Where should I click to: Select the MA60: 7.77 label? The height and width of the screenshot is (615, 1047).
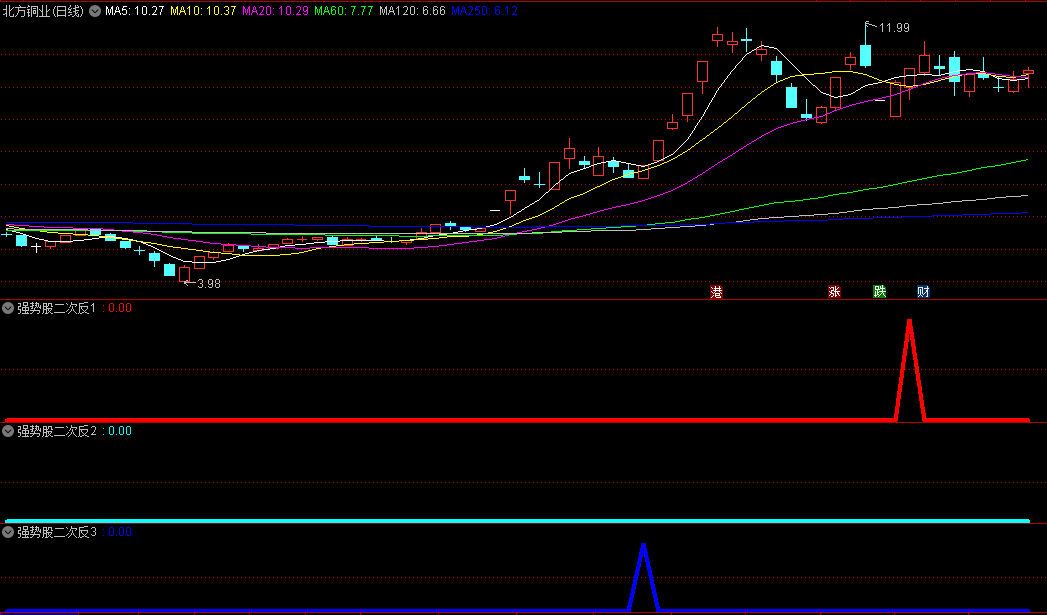(x=343, y=11)
